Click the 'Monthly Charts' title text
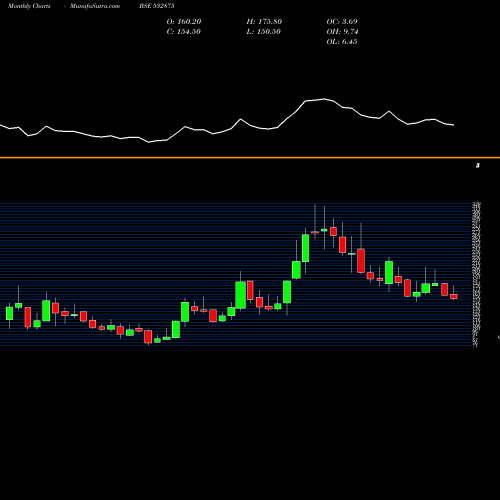500x500 pixels. tap(29, 6)
